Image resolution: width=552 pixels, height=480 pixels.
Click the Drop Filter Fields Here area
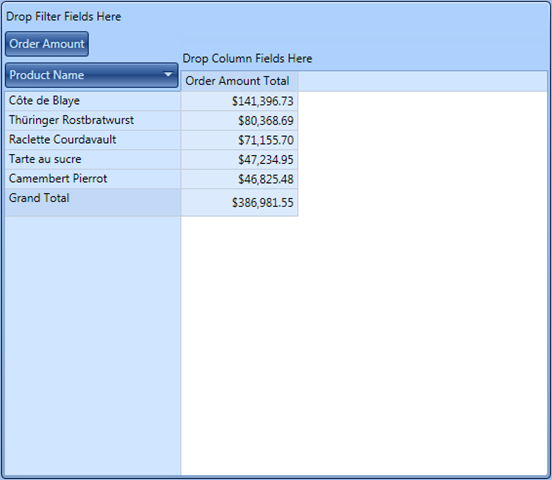[63, 17]
